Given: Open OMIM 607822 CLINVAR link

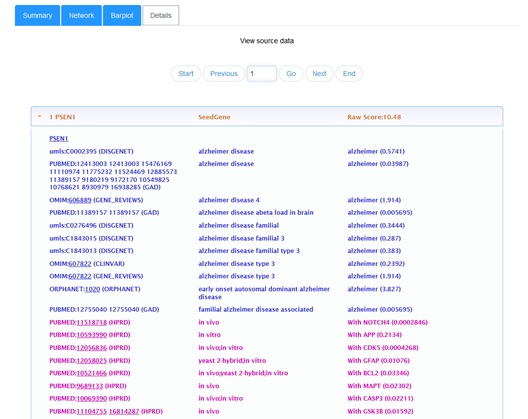Looking at the screenshot, I should [80, 263].
